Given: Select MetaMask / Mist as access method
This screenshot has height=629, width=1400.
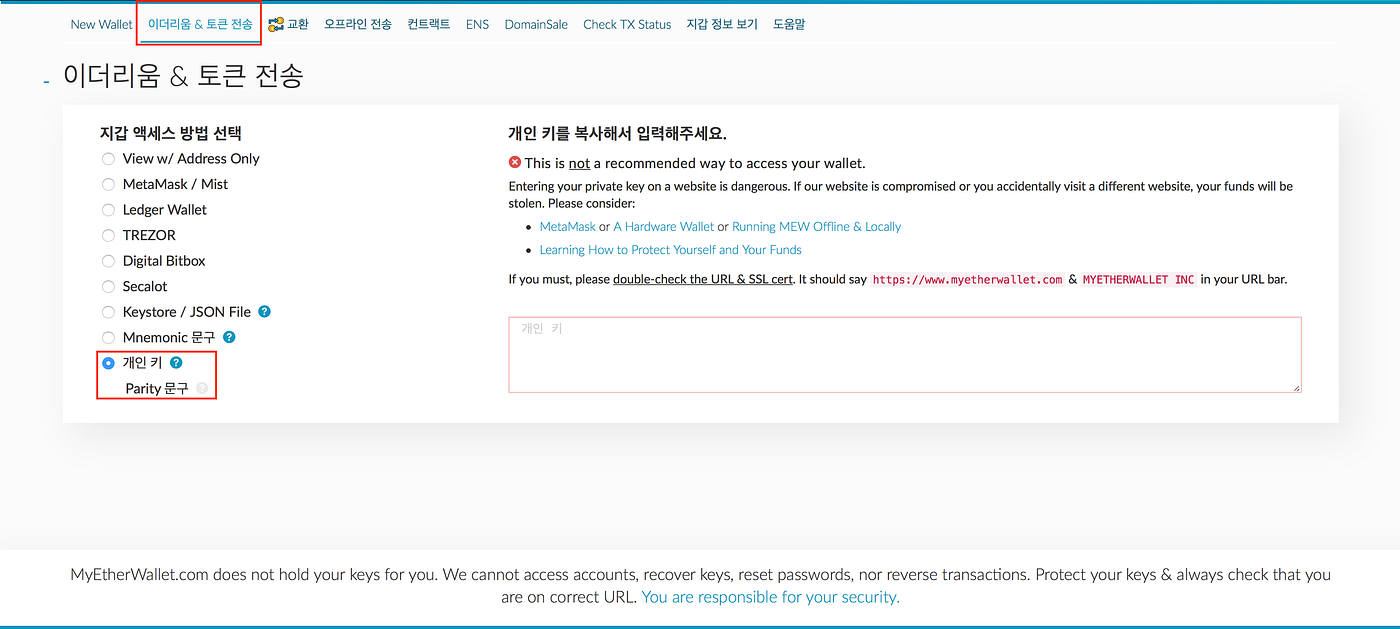Looking at the screenshot, I should pyautogui.click(x=108, y=184).
